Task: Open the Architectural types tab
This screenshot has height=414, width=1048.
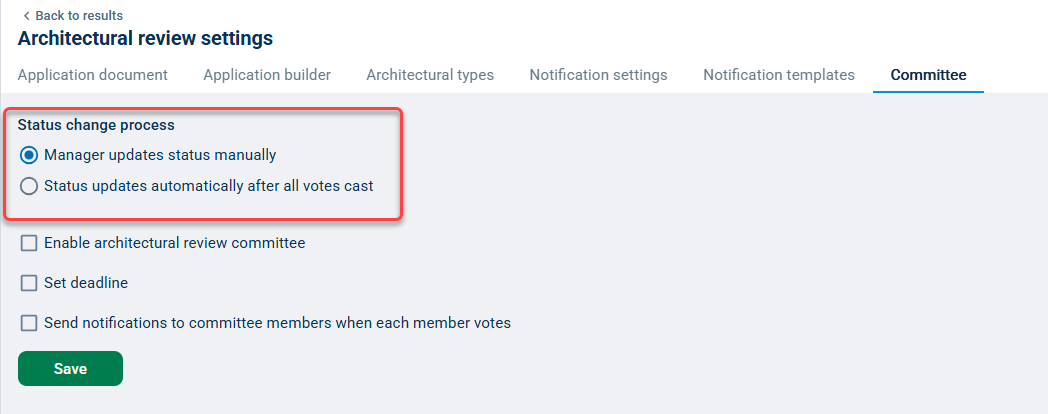Action: (430, 75)
